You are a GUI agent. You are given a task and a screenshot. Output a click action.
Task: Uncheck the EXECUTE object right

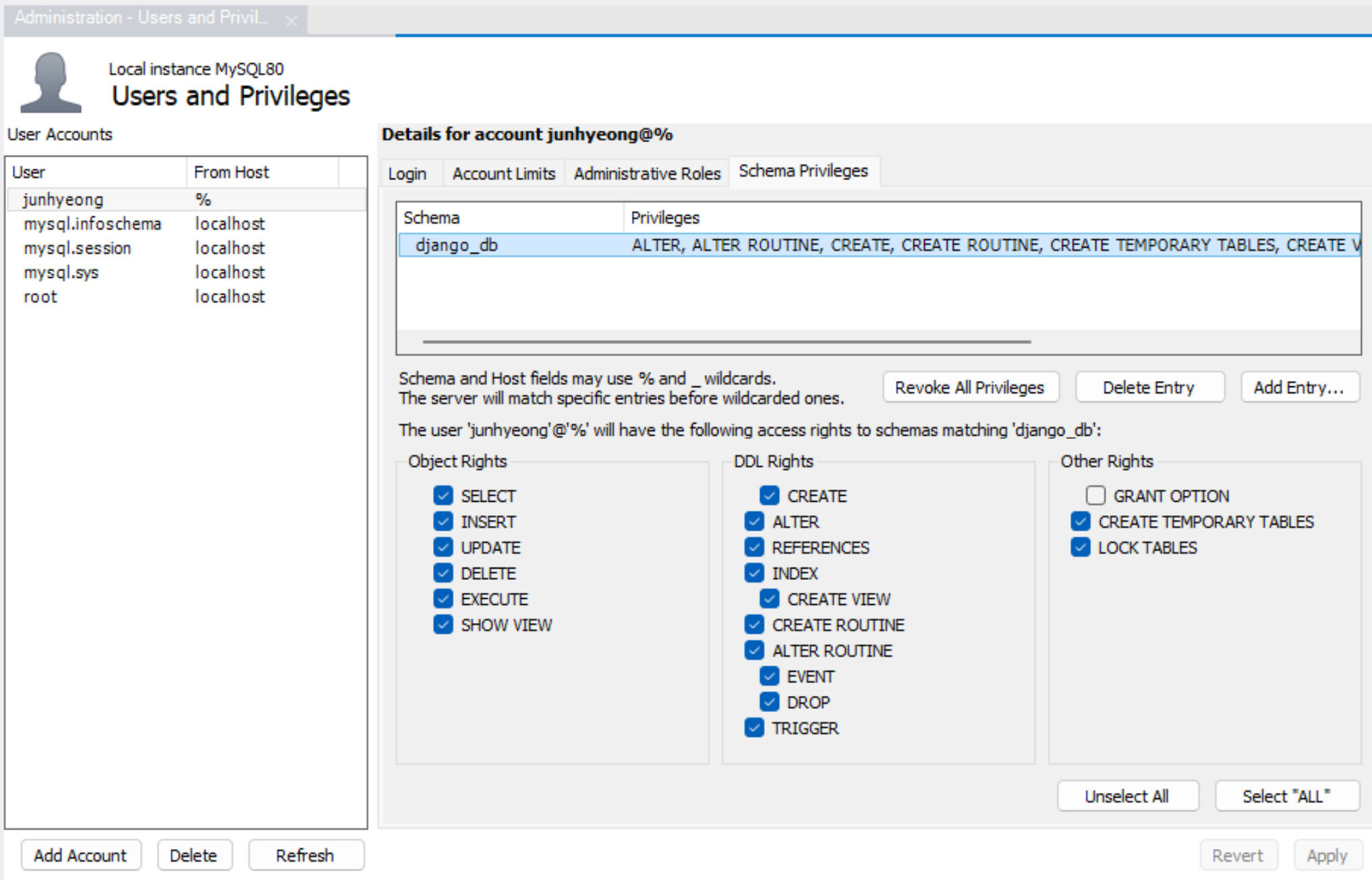coord(443,599)
